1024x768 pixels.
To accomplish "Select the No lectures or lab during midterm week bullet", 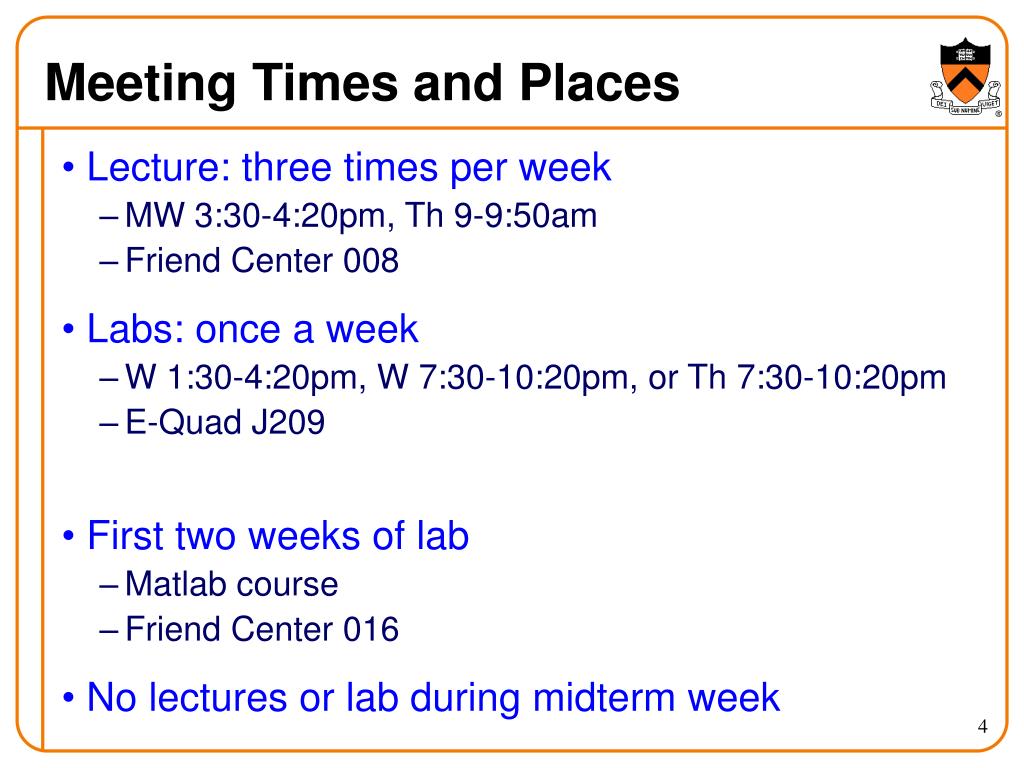I will pyautogui.click(x=433, y=697).
